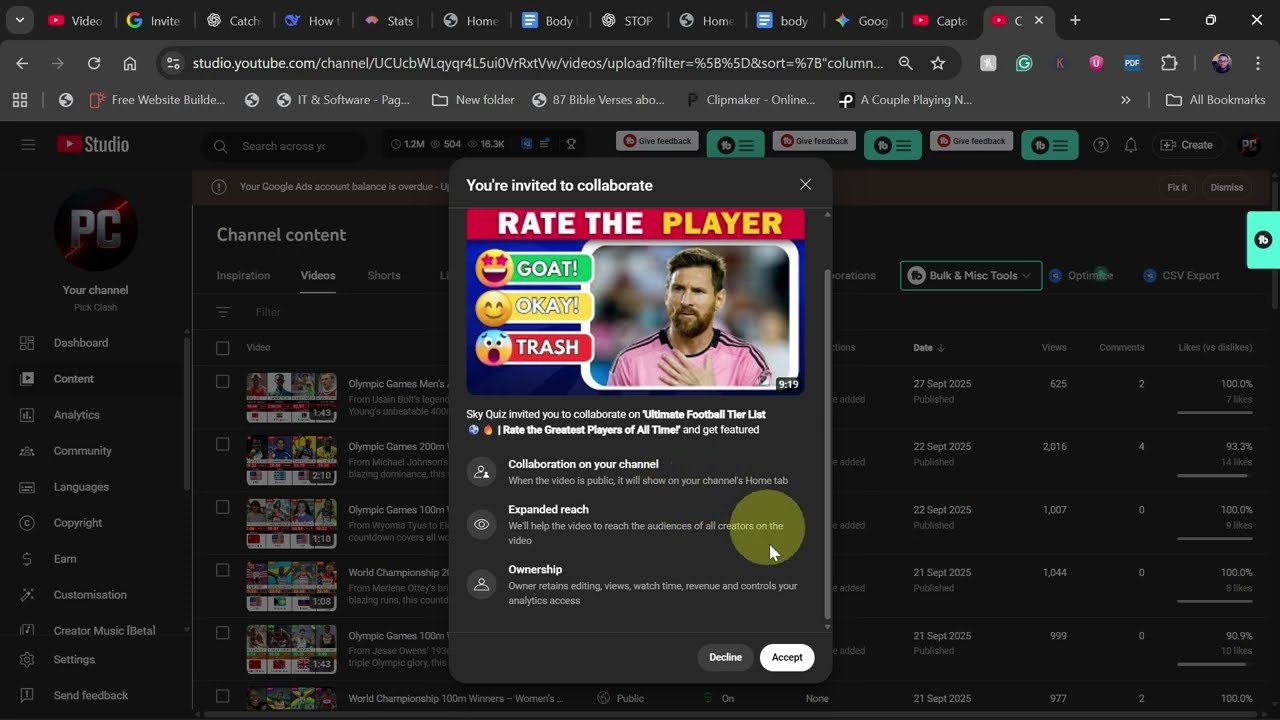
Task: Expand the hidden bookmarks chevron
Action: tap(1126, 100)
